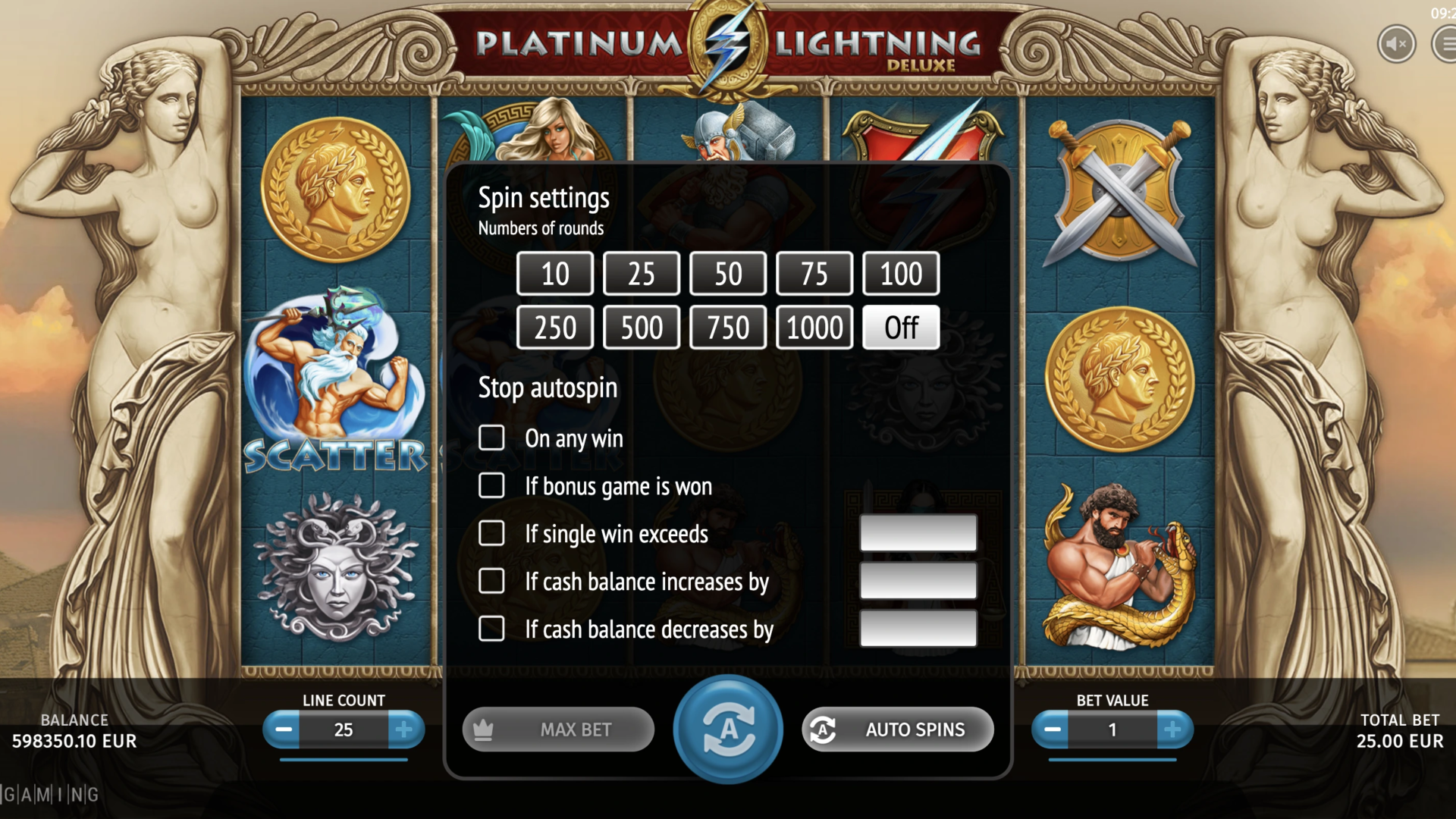Increase bet value with plus button
Image resolution: width=1456 pixels, height=819 pixels.
(x=1174, y=730)
